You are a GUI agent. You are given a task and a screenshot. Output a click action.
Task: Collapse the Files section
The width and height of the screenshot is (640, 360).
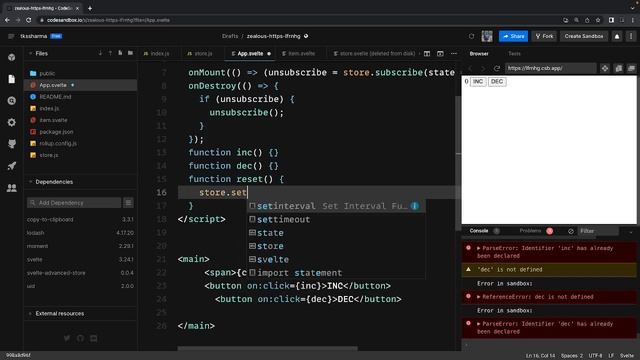(30, 53)
